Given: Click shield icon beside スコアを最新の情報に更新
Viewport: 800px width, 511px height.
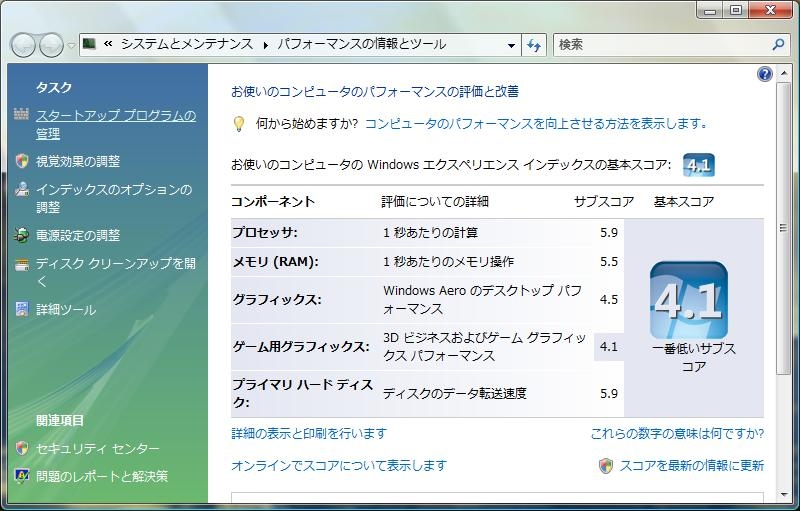Looking at the screenshot, I should [606, 465].
